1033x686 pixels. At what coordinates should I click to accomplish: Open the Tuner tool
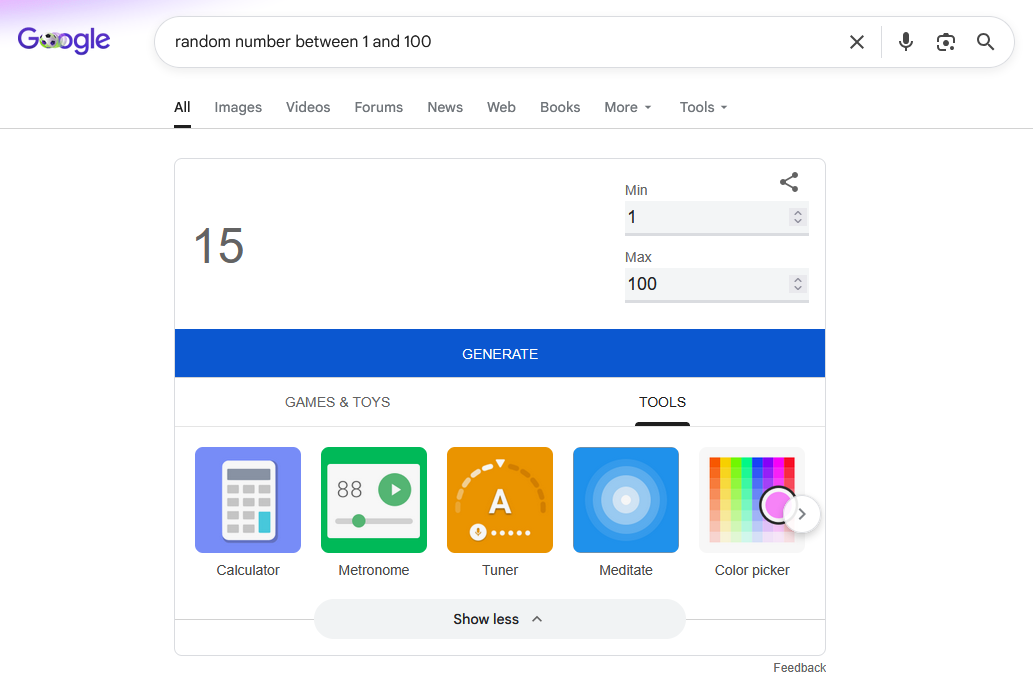click(x=500, y=500)
